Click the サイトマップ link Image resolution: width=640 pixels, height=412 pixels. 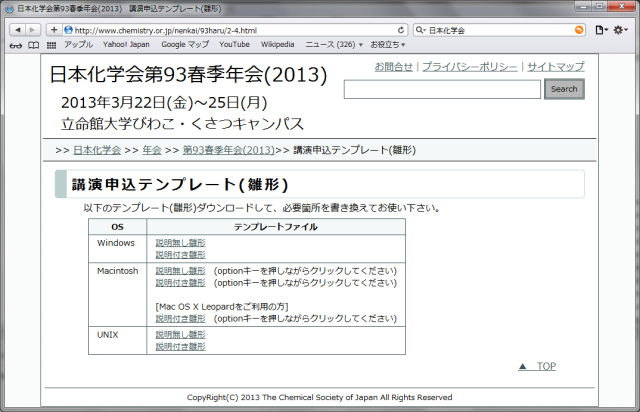pos(555,66)
